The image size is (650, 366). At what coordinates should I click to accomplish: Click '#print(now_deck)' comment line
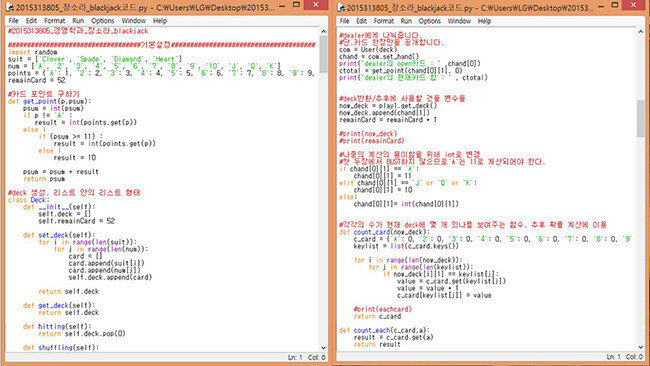coord(368,134)
